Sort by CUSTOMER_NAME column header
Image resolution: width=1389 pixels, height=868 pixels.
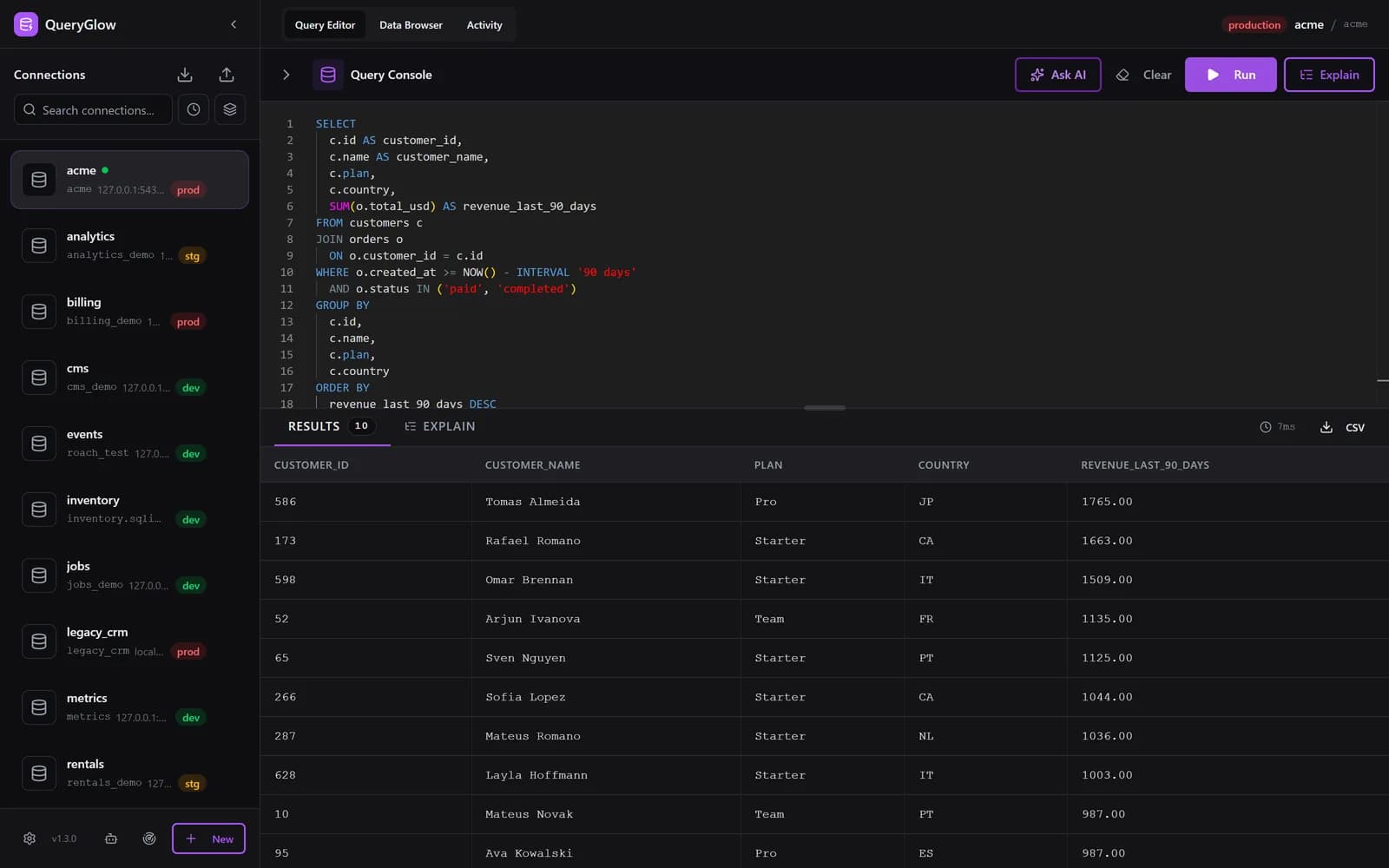pos(532,465)
